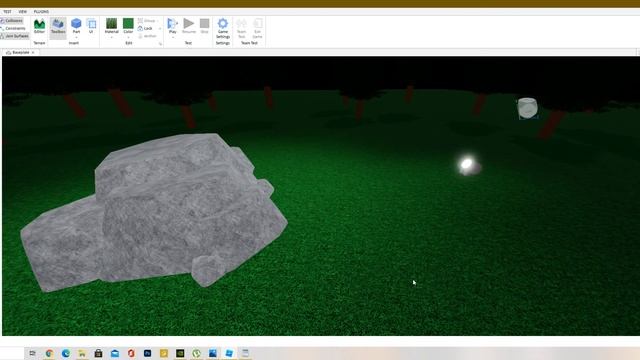The image size is (640, 360).
Task: Select the Baseplate document tab
Action: point(20,52)
